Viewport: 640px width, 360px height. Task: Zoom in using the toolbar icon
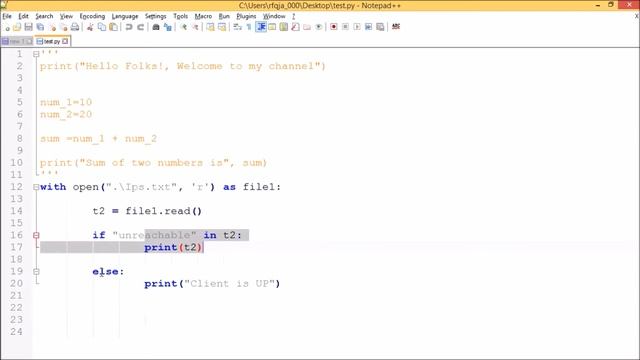click(184, 27)
